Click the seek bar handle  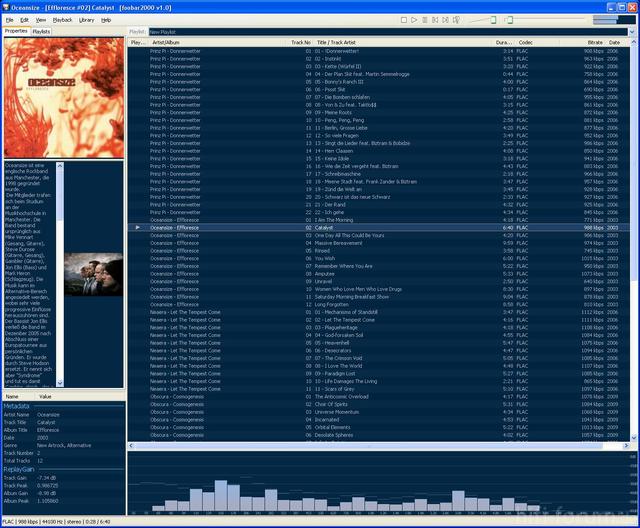509,20
